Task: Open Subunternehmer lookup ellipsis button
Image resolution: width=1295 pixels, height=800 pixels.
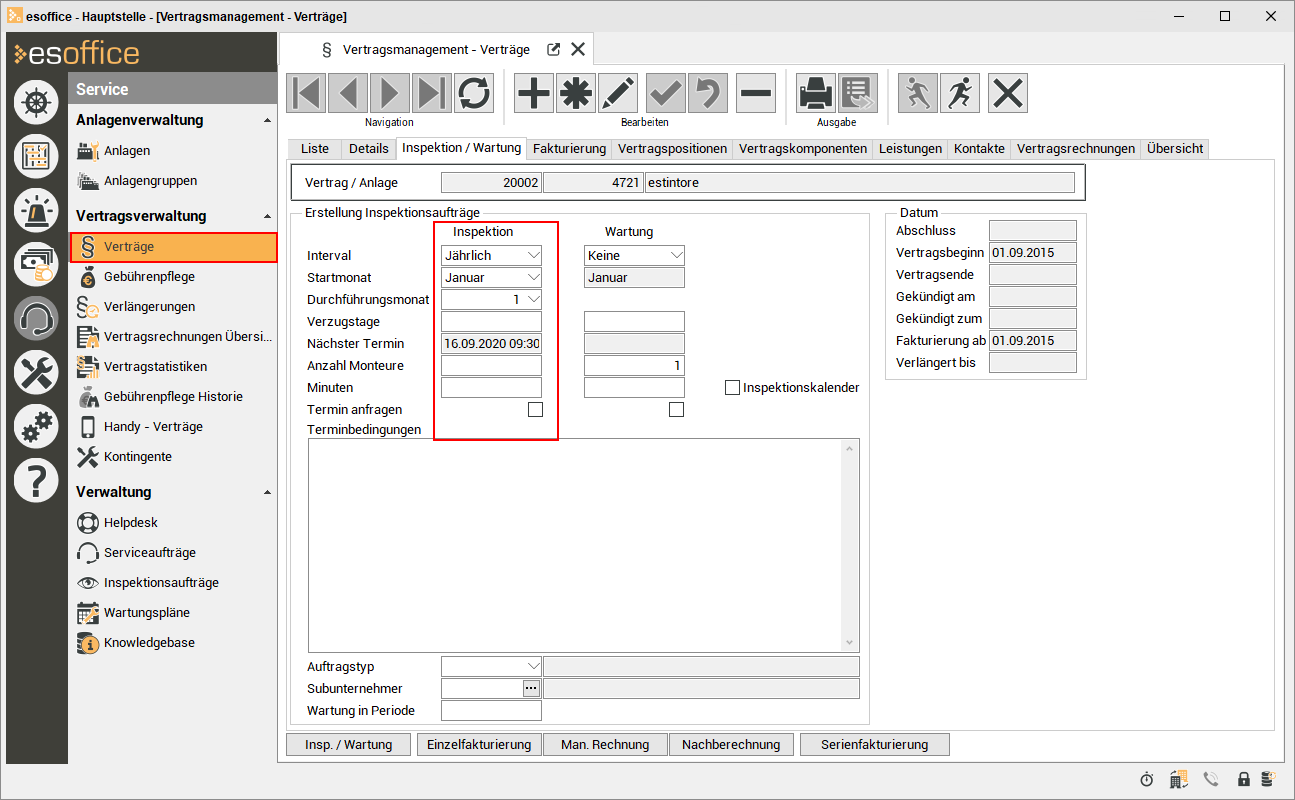Action: (531, 688)
